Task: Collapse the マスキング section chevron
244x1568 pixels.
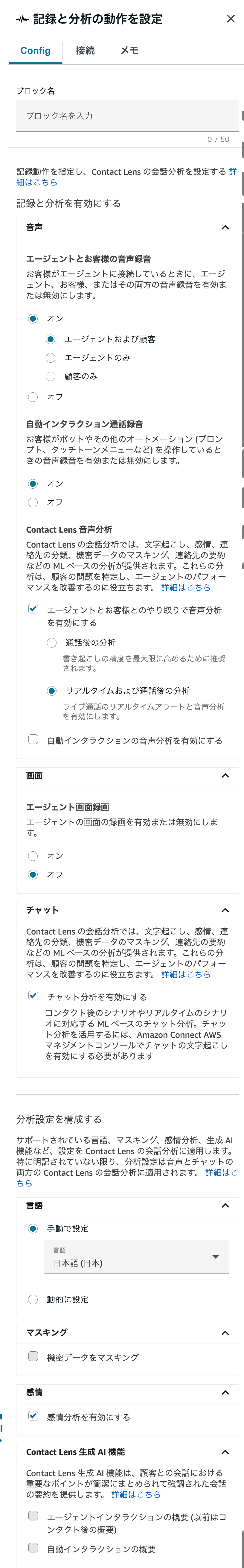Action: (225, 1333)
